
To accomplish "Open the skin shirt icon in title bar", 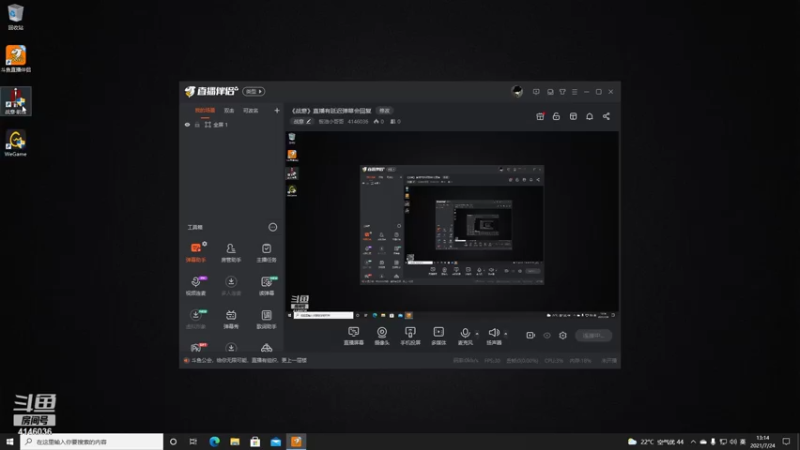I will click(562, 92).
